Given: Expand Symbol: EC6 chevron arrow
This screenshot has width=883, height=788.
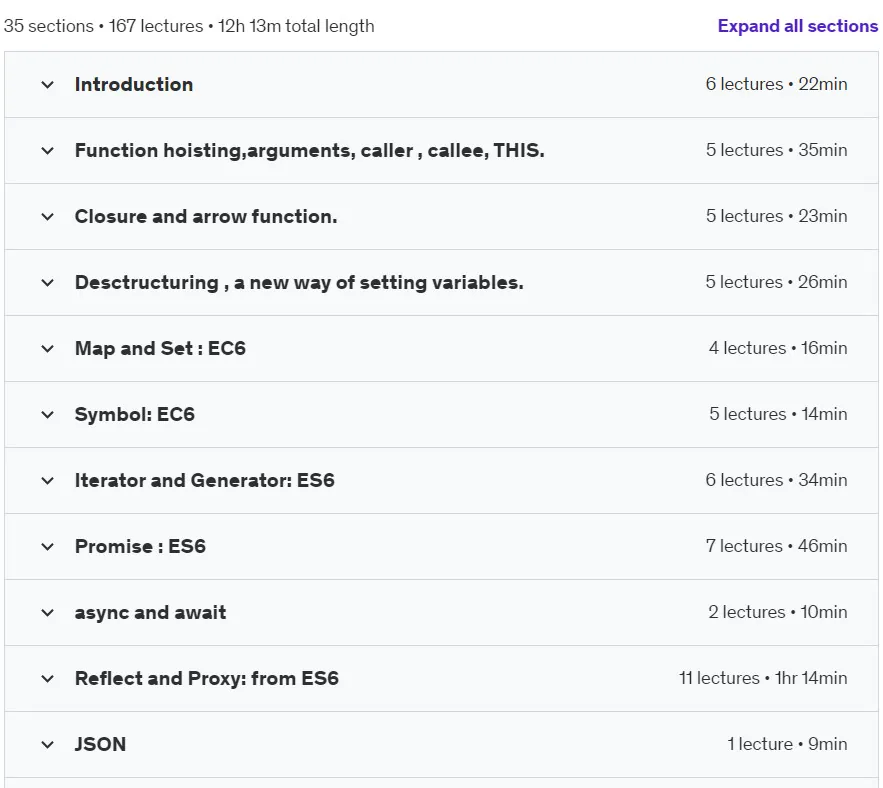Looking at the screenshot, I should coord(48,415).
